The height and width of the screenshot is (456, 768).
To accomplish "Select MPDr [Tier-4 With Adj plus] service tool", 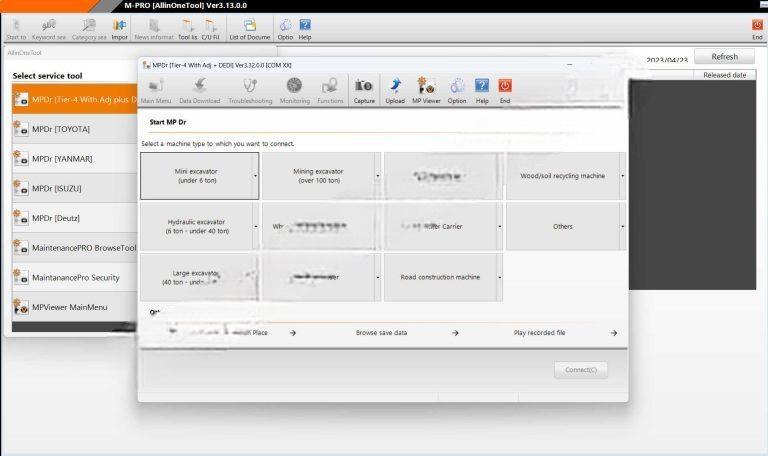I will pos(74,99).
